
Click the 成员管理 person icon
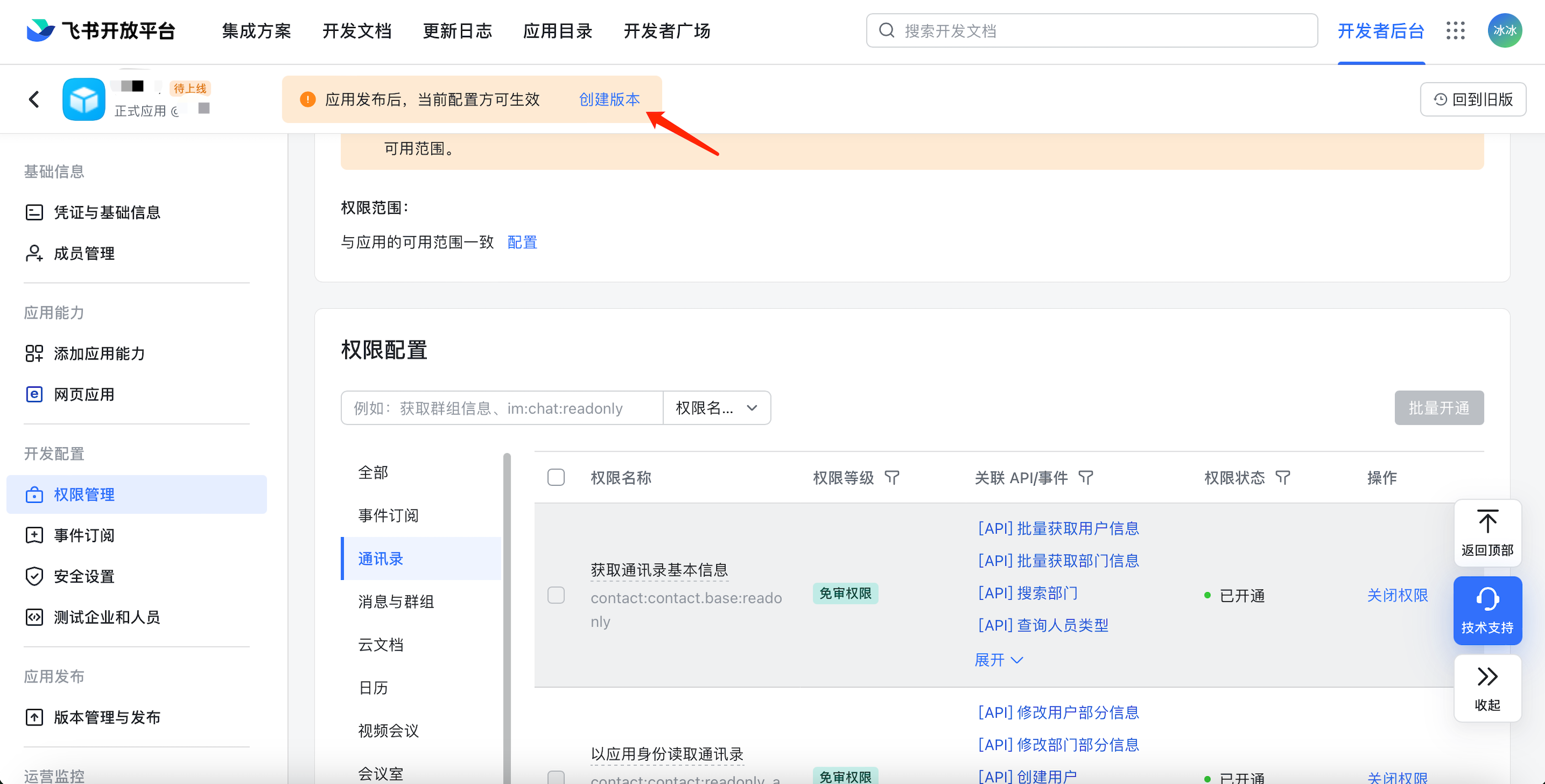pyautogui.click(x=34, y=253)
